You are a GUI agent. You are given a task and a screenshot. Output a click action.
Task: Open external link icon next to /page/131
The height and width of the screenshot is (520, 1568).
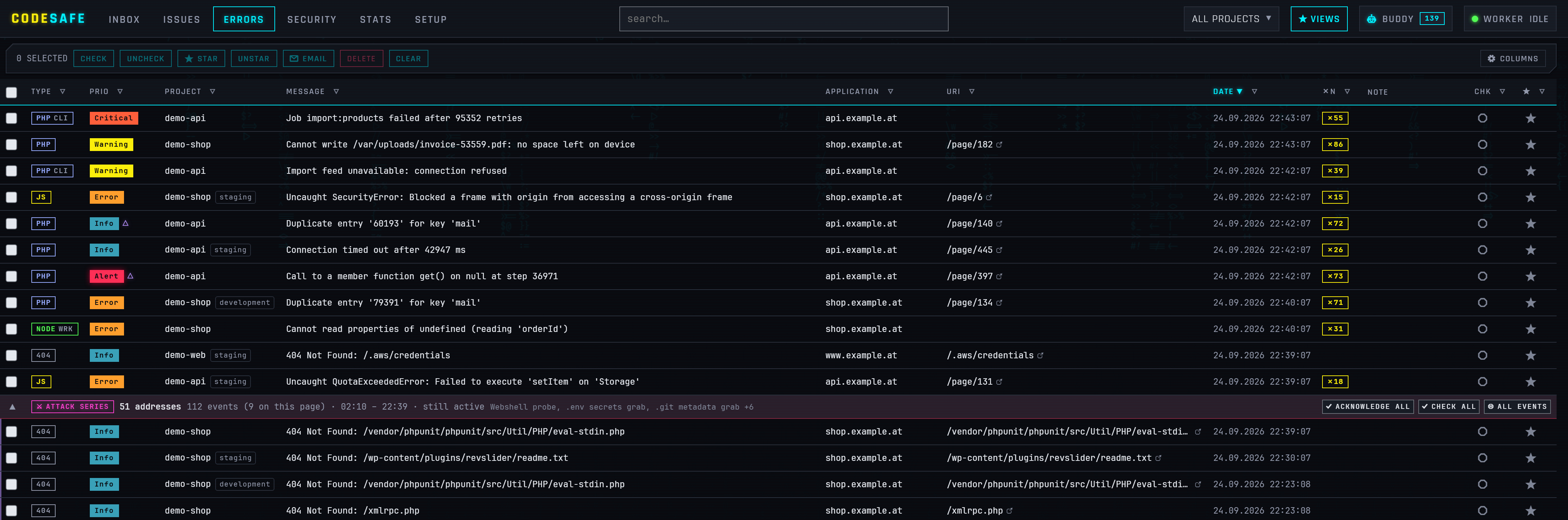click(999, 382)
